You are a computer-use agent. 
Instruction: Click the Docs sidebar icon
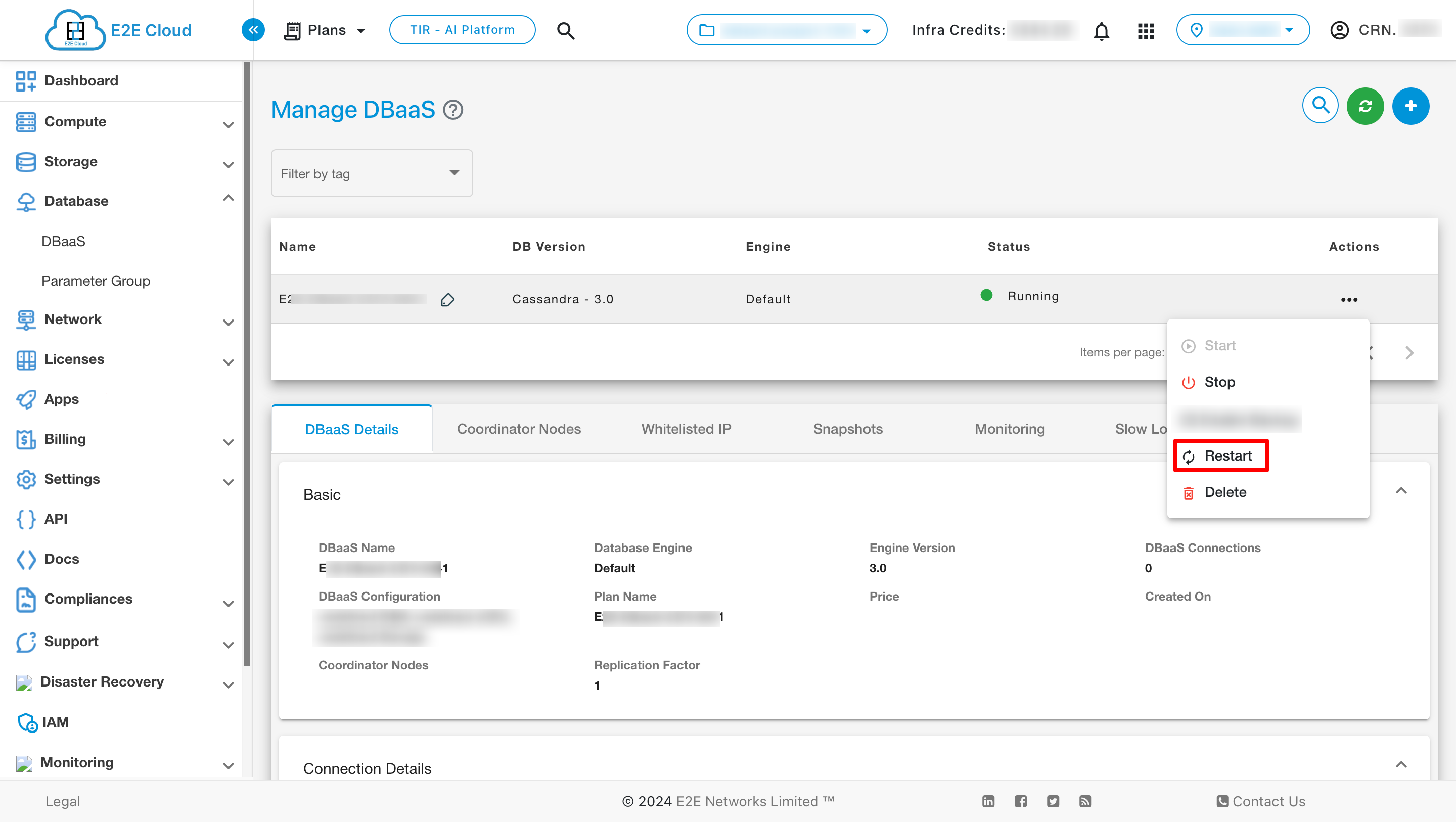pos(26,559)
